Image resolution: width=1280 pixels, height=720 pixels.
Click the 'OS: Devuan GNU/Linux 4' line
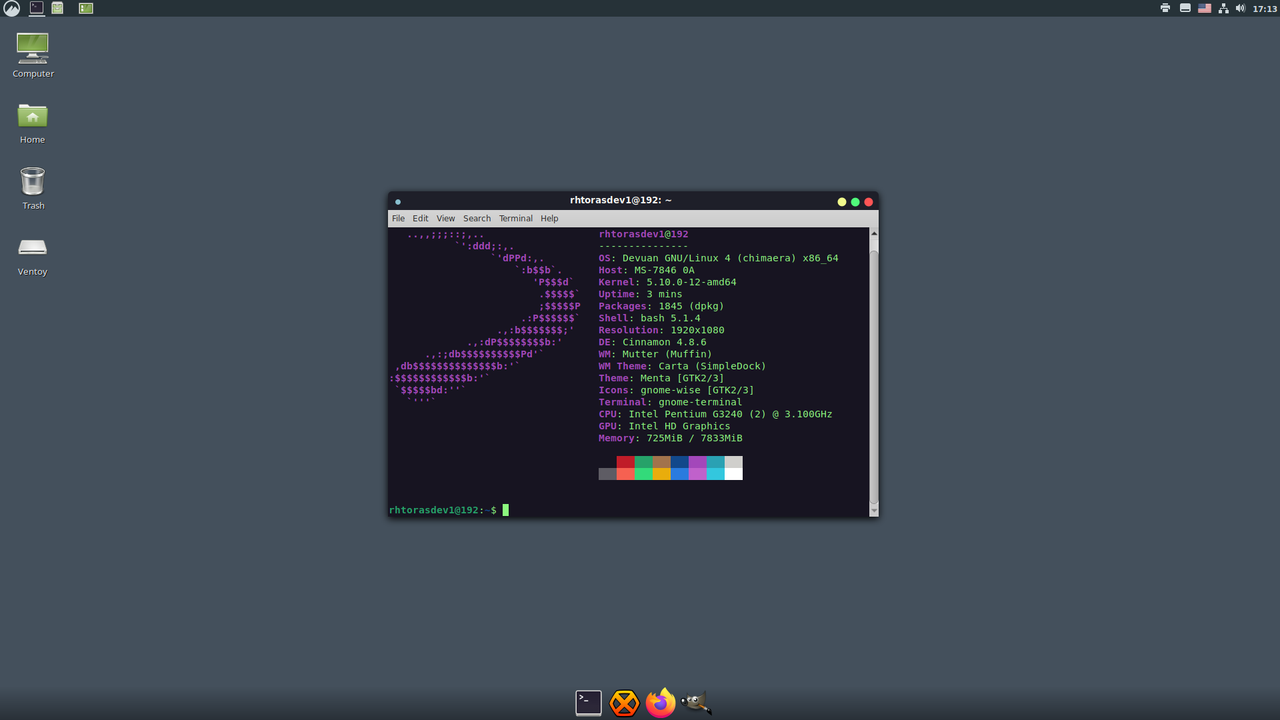(718, 258)
